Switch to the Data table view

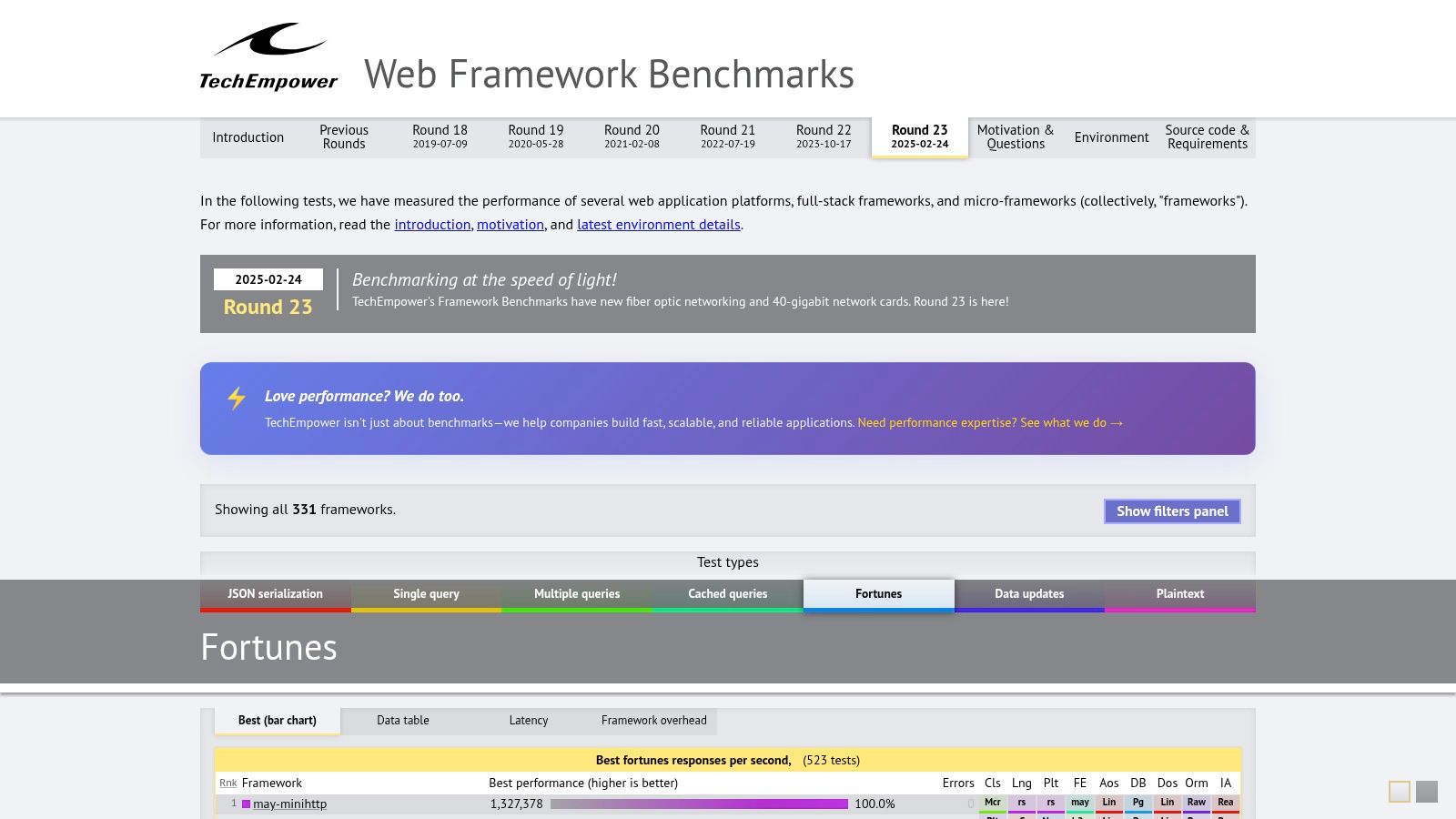pos(403,721)
